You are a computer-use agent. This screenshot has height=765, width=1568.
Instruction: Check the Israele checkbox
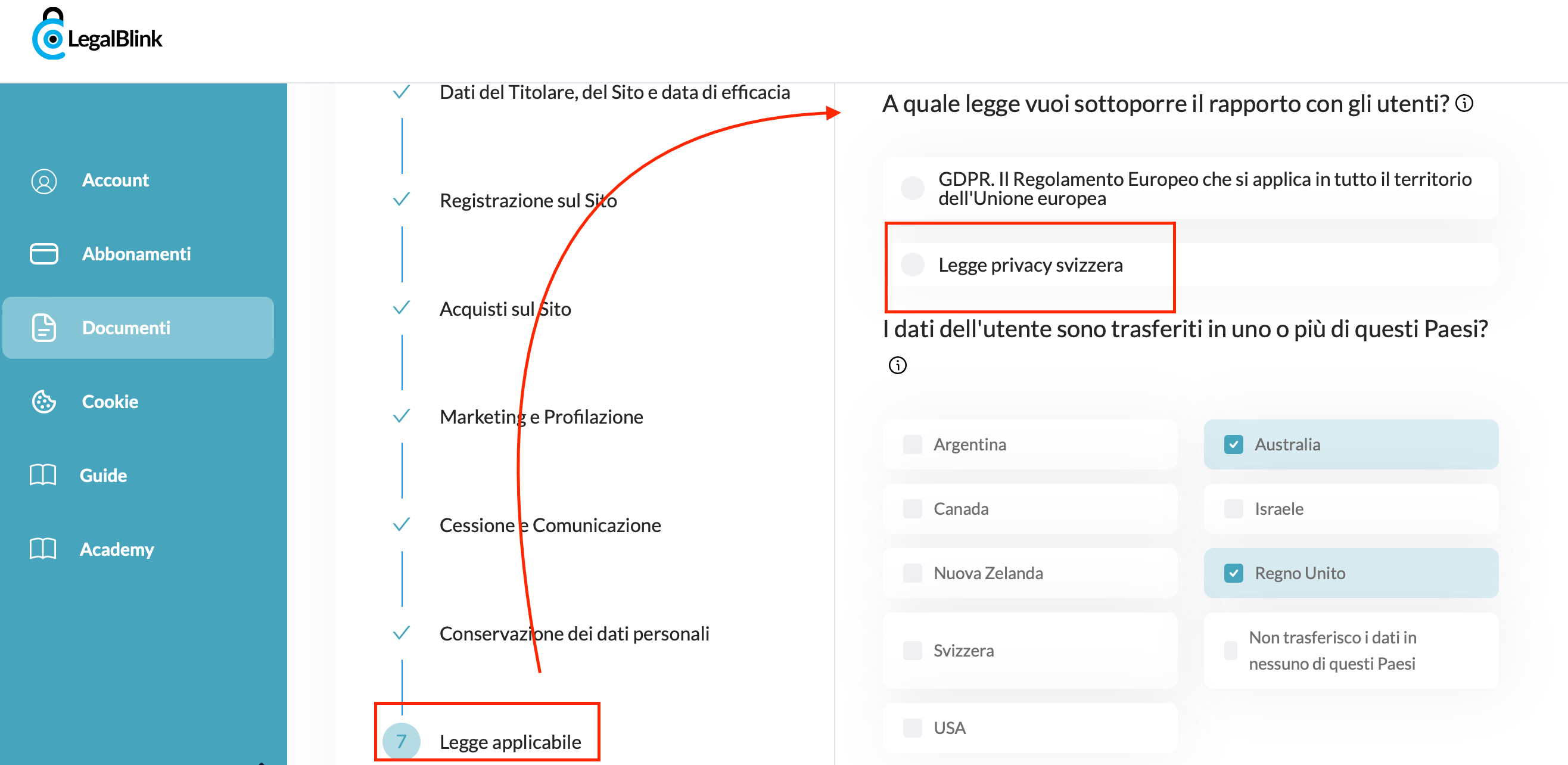point(1234,509)
